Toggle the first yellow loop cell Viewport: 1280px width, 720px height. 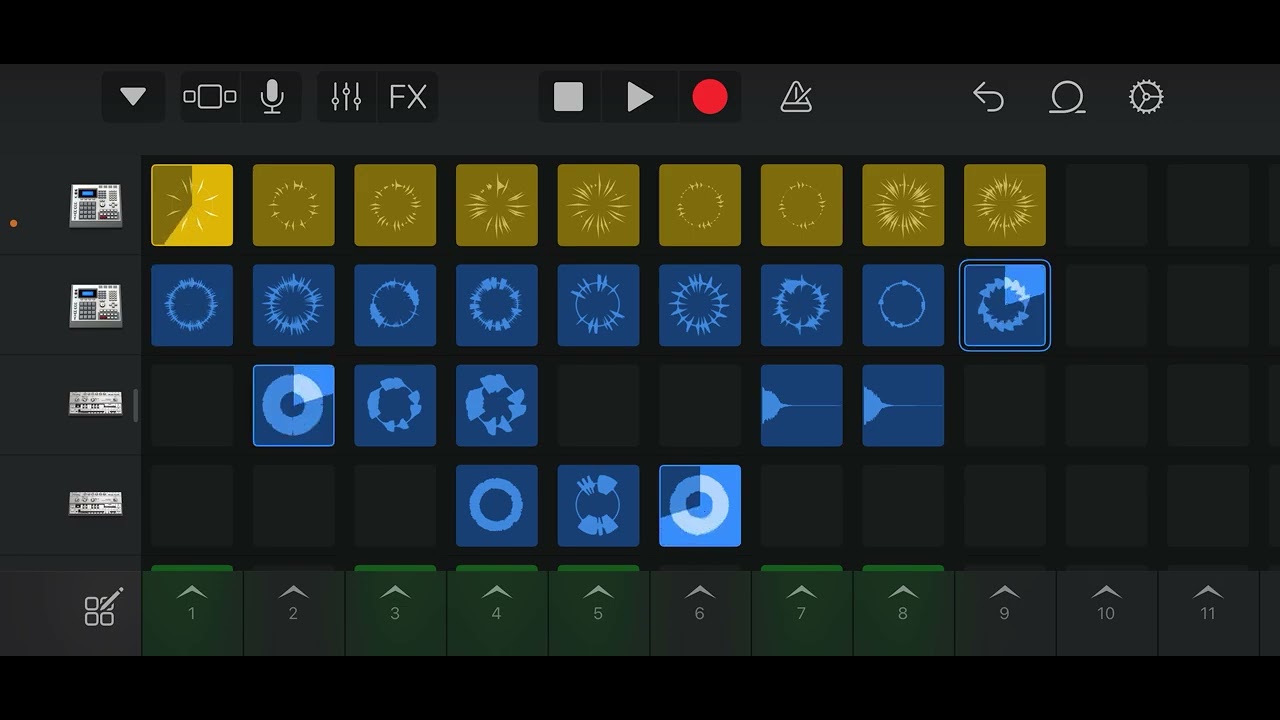point(192,205)
